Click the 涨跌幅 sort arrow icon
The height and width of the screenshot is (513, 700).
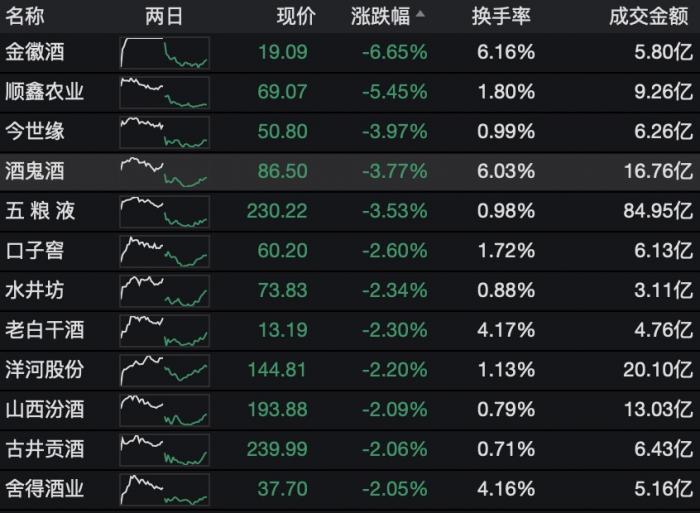(420, 16)
